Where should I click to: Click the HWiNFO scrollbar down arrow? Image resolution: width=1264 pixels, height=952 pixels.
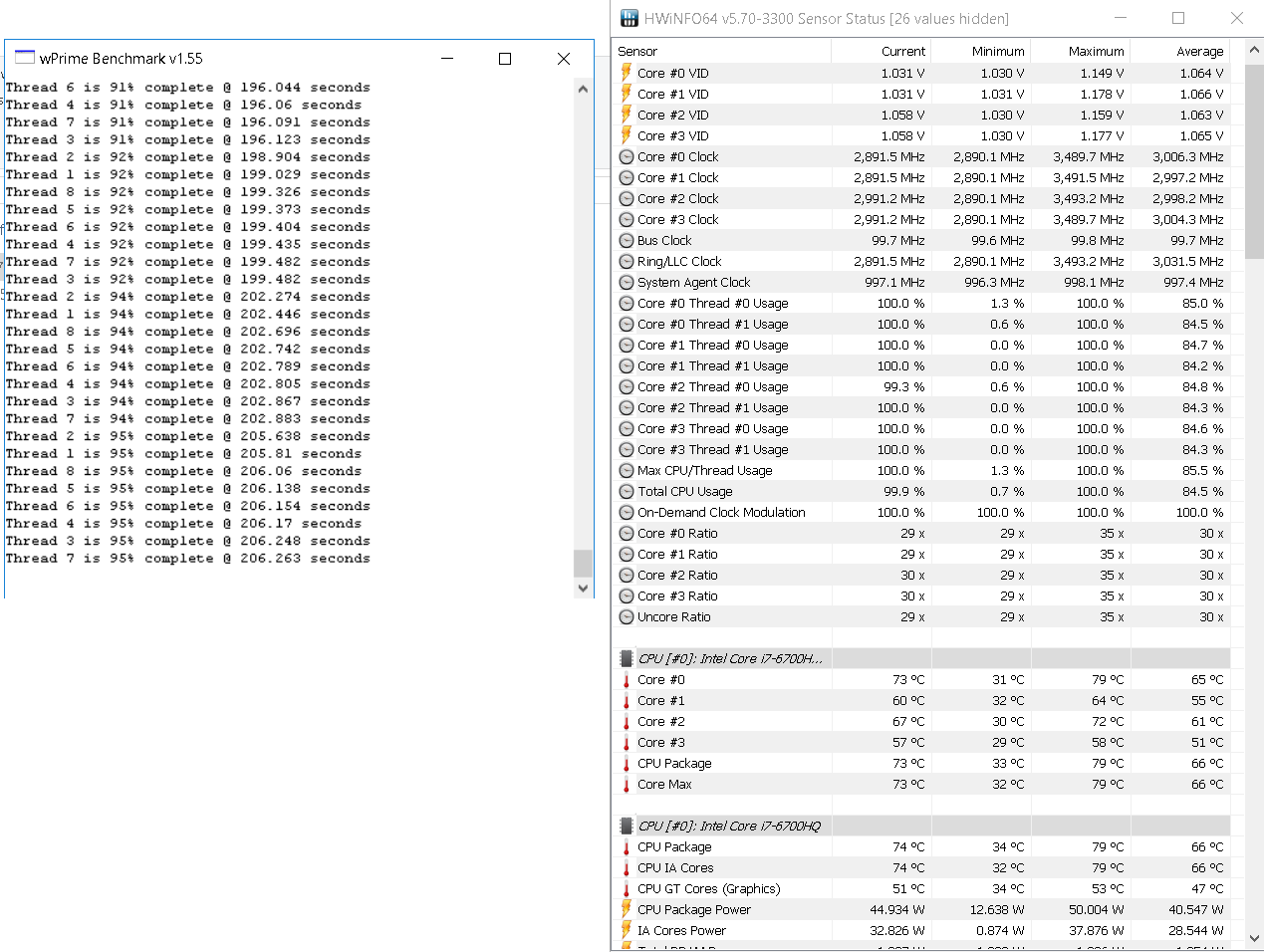(1254, 938)
